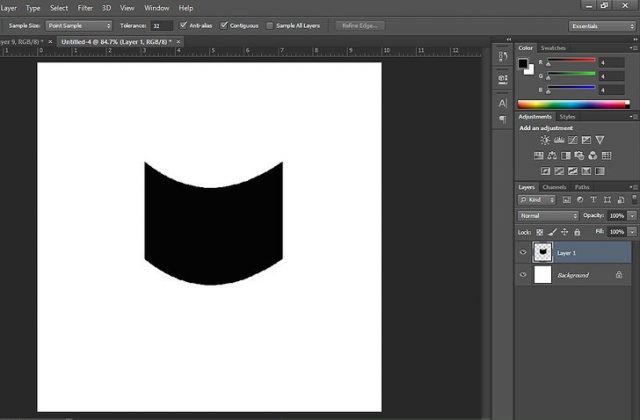The image size is (640, 420).
Task: Disable the Anti-alias checkbox
Action: (x=183, y=25)
